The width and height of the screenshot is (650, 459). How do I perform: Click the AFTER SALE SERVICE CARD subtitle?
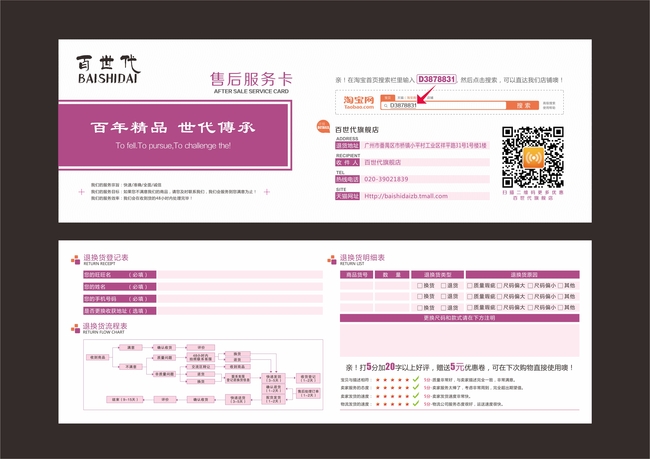coord(251,91)
